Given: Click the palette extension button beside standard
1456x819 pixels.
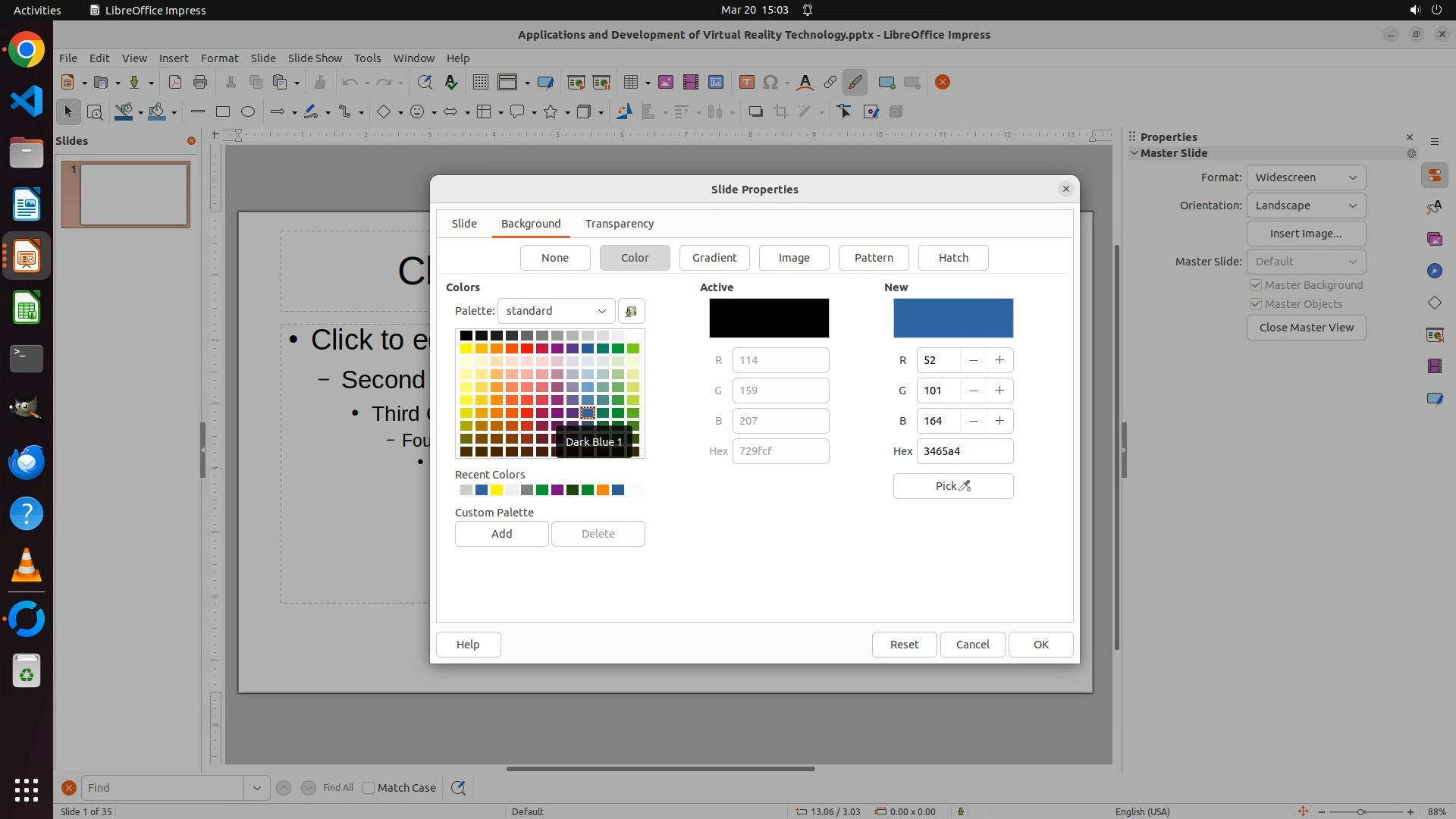Looking at the screenshot, I should pyautogui.click(x=631, y=311).
